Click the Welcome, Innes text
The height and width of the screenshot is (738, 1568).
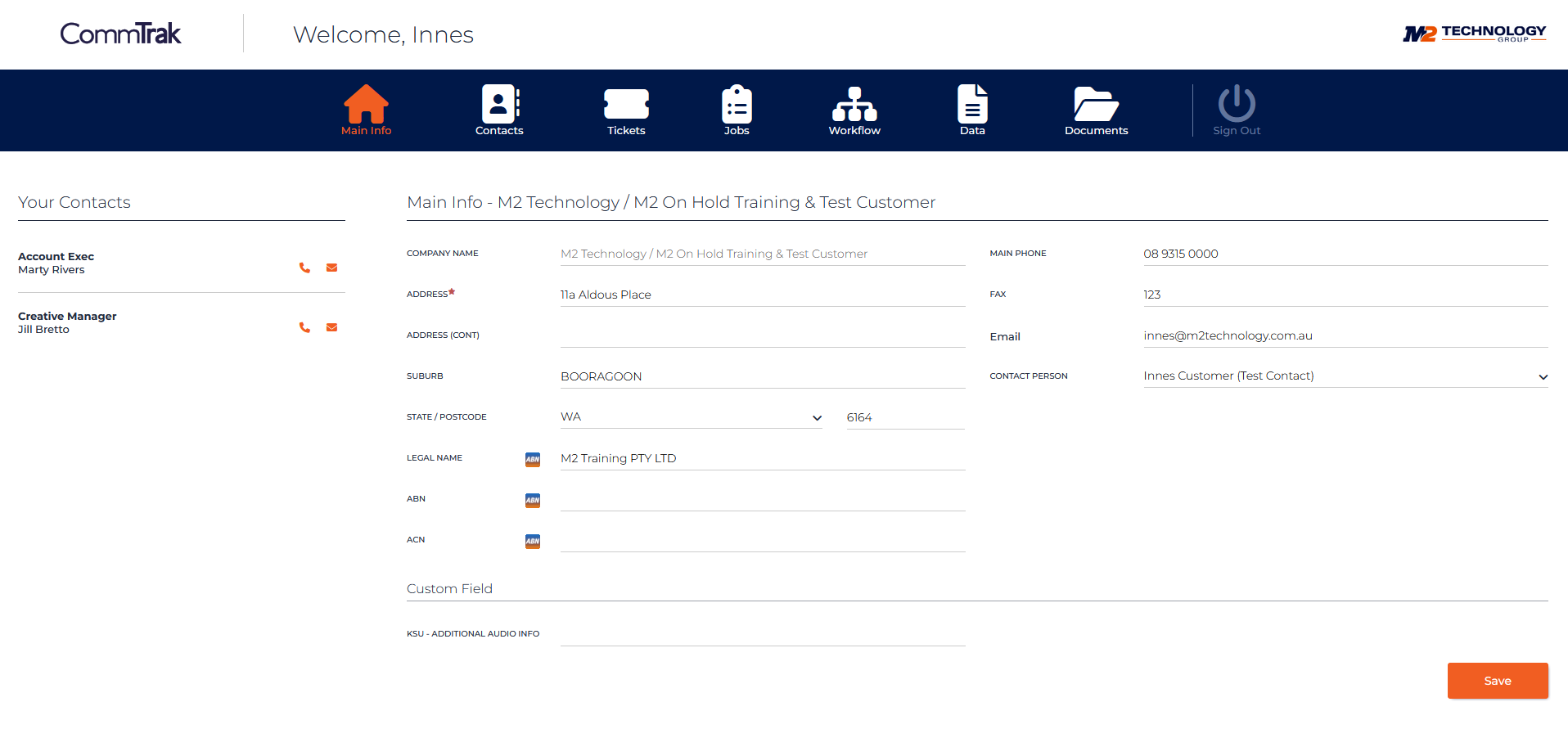pyautogui.click(x=383, y=34)
